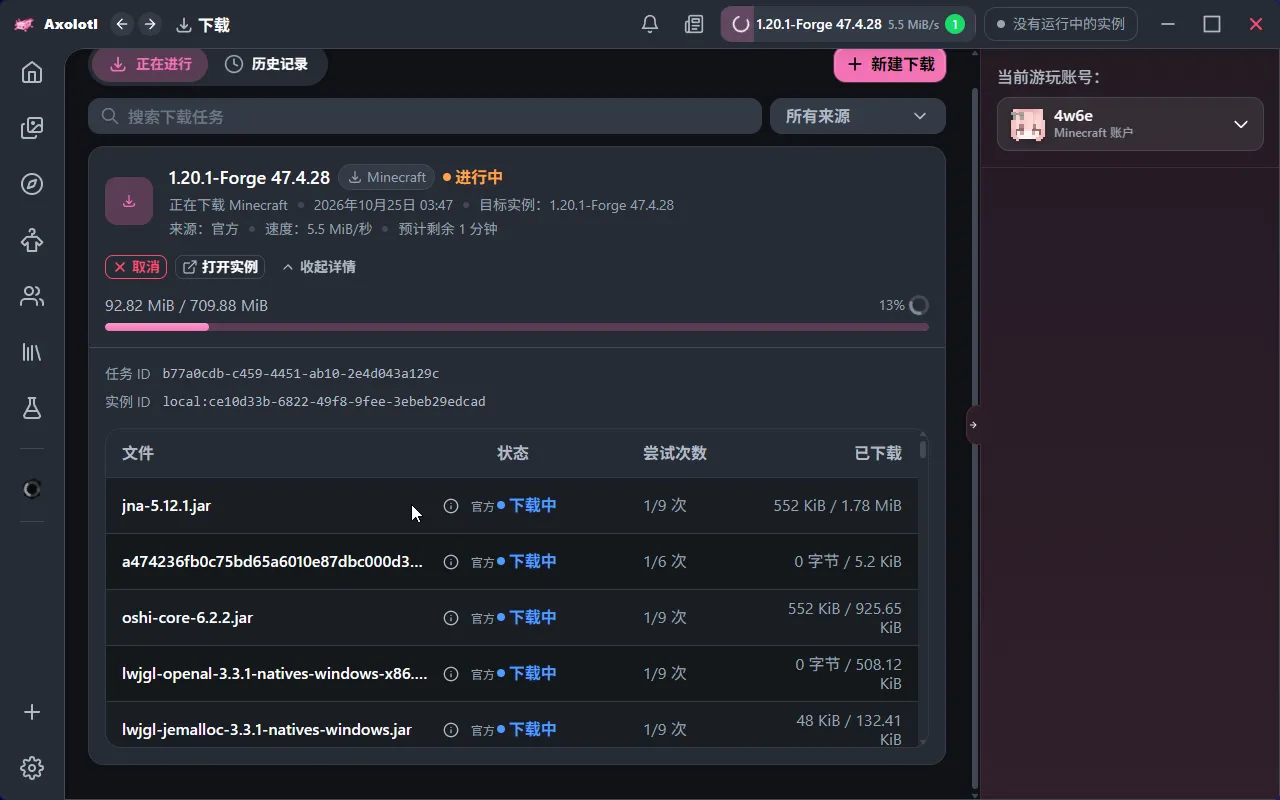Open the 1.20.1-Forge download status indicator
This screenshot has width=1280, height=800.
click(848, 24)
